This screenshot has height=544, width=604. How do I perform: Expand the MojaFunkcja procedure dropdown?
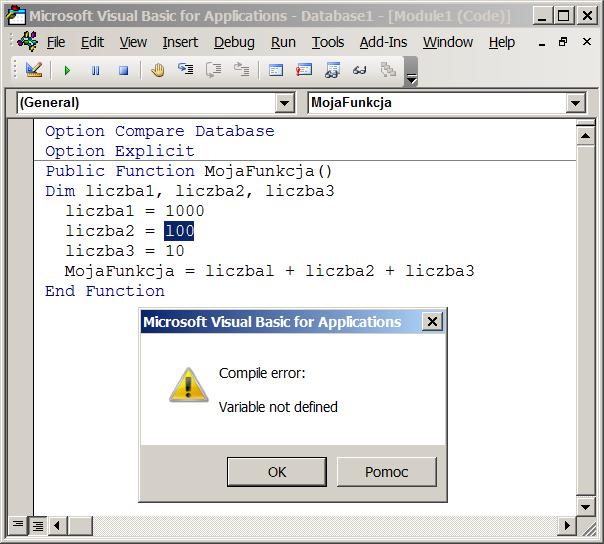click(x=575, y=103)
